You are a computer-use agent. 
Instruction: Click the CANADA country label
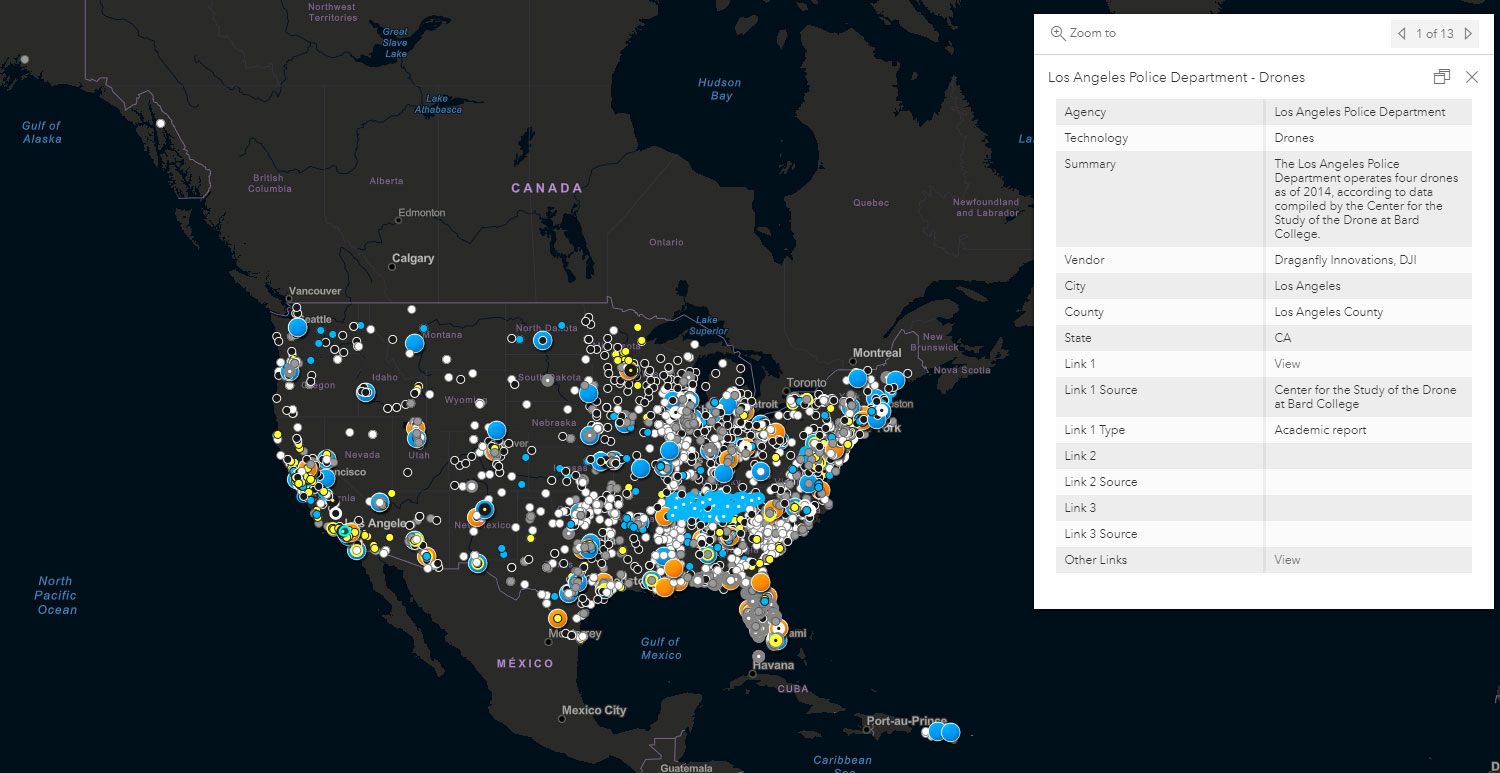point(546,188)
